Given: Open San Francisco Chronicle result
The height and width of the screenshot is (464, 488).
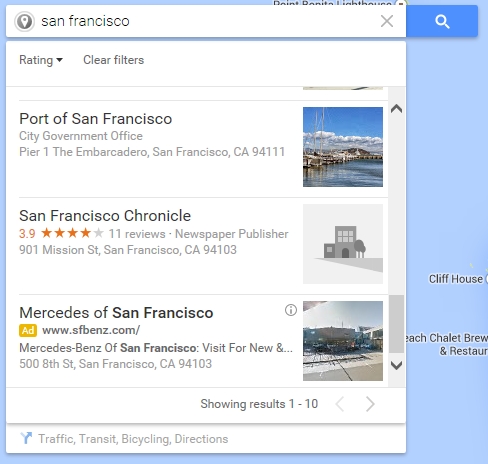Looking at the screenshot, I should (x=105, y=216).
